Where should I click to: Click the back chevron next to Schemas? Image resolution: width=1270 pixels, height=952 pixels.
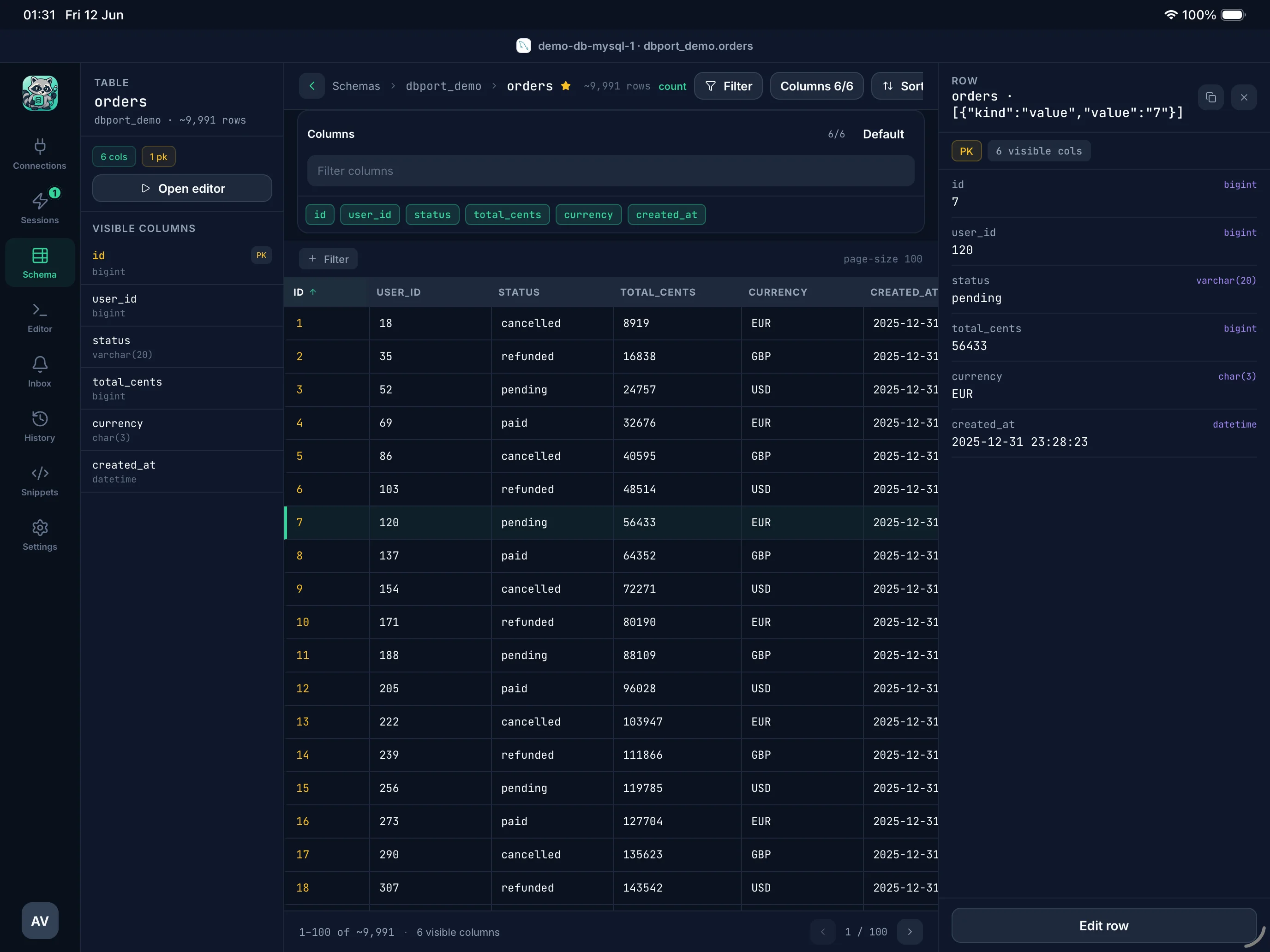[x=312, y=85]
